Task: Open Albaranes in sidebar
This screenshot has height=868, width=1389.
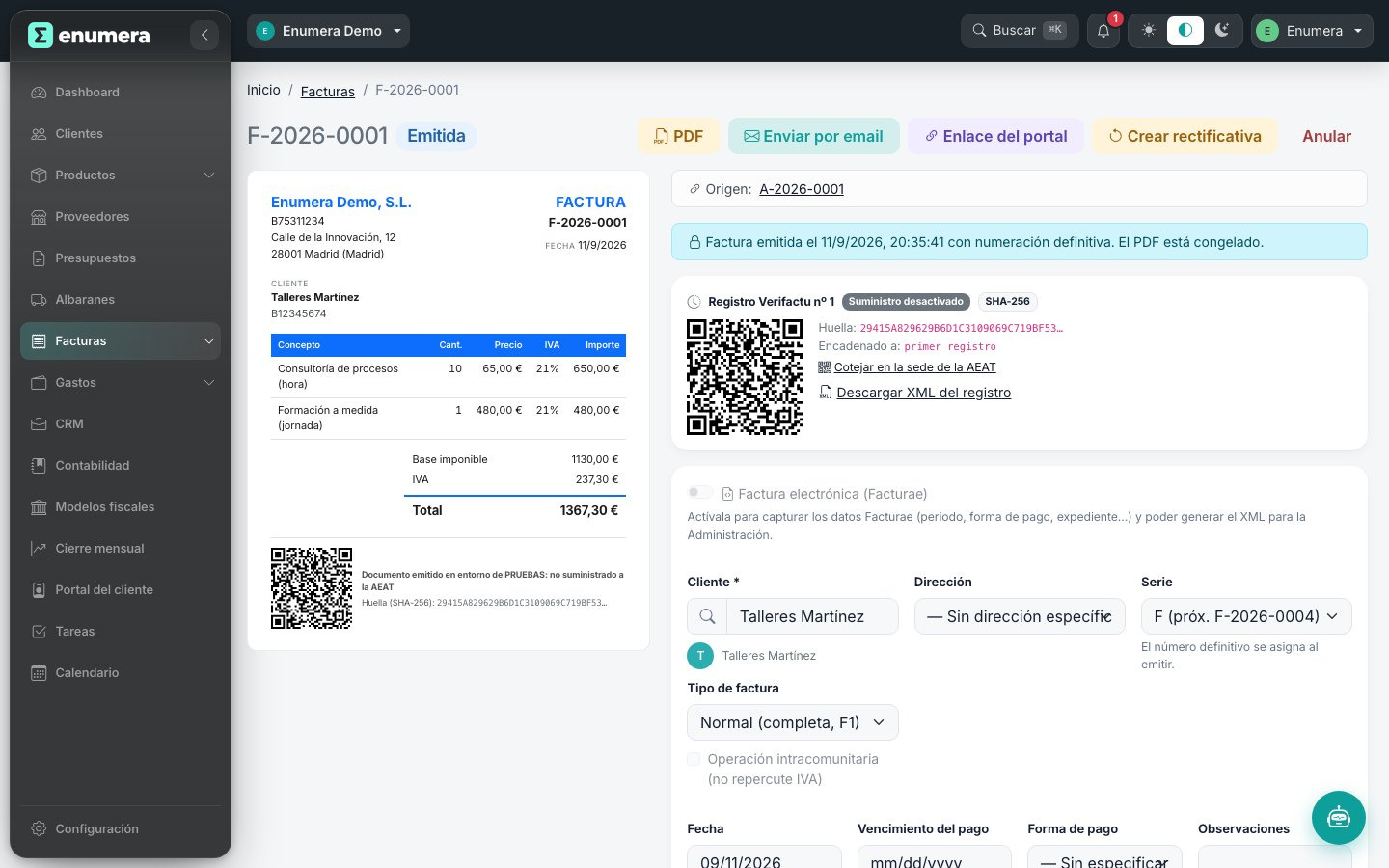Action: [x=121, y=300]
